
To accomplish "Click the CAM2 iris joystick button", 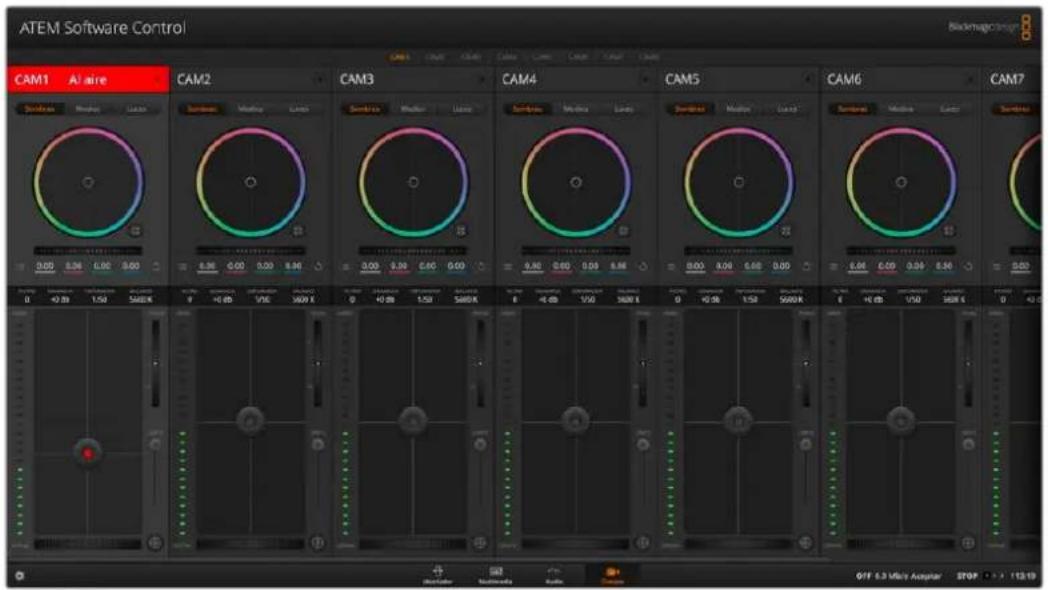I will click(x=251, y=420).
